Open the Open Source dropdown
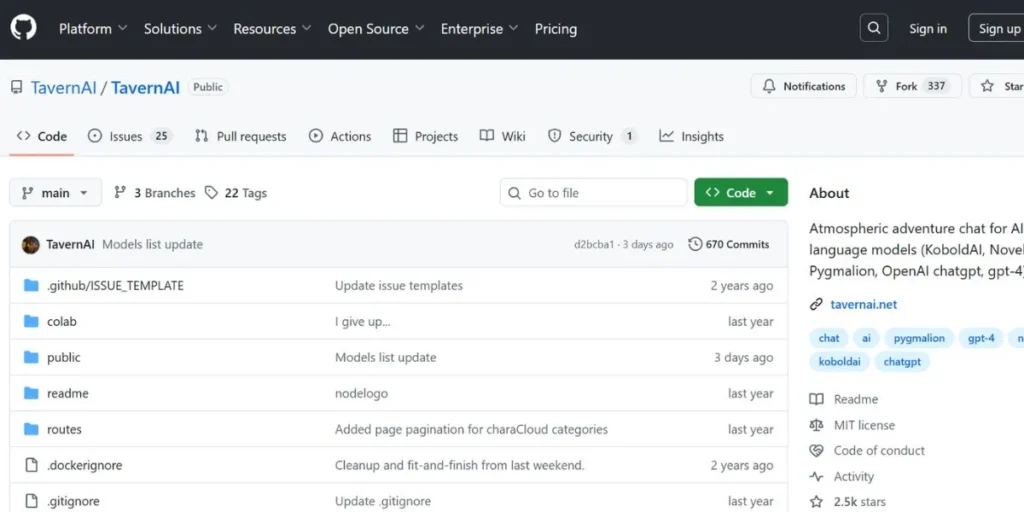1024x512 pixels. 376,29
